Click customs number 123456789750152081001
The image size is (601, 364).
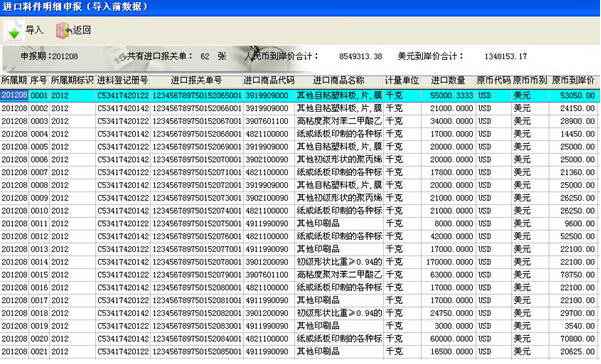pos(197,300)
